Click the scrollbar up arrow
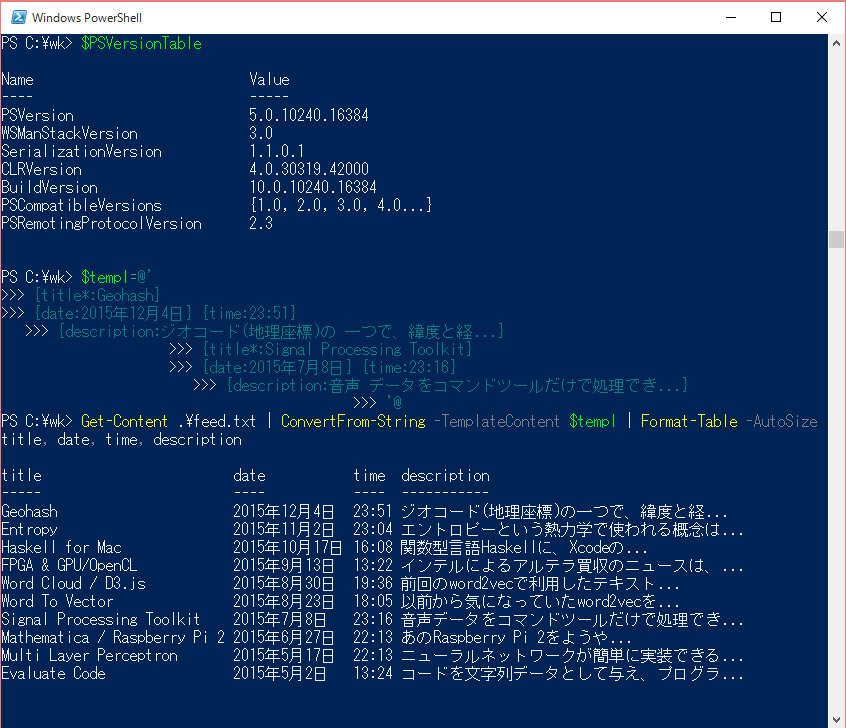 click(837, 42)
